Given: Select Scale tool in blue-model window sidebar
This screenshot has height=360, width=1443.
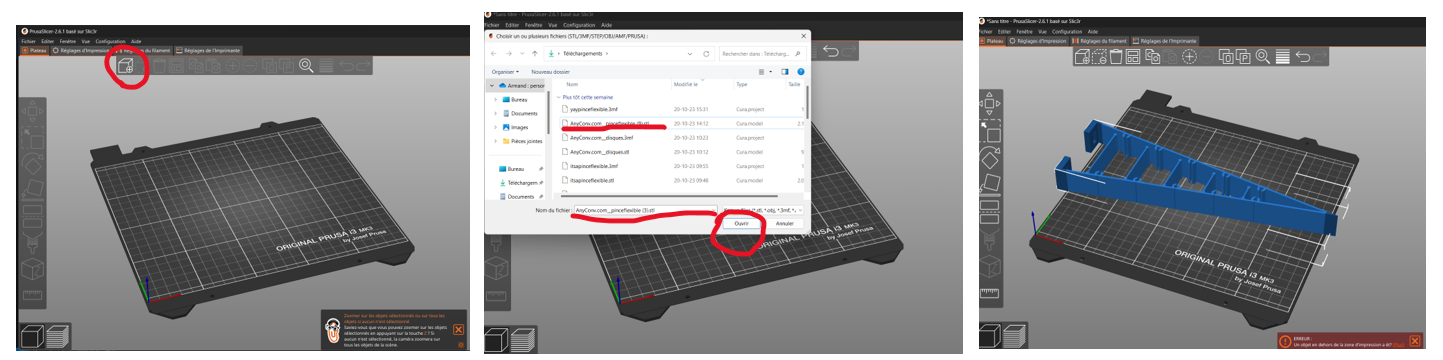Looking at the screenshot, I should 990,132.
